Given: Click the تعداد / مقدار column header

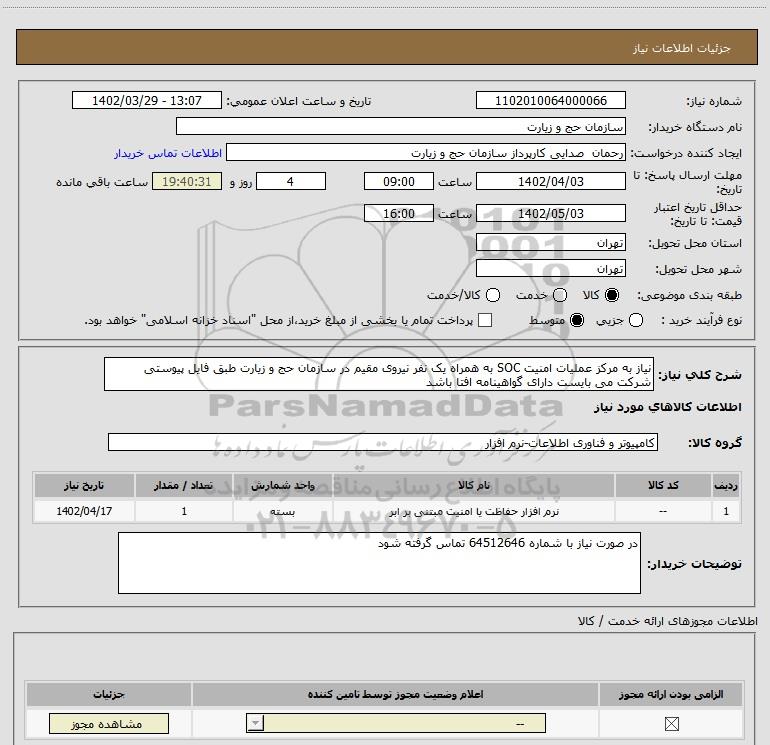Looking at the screenshot, I should 184,486.
